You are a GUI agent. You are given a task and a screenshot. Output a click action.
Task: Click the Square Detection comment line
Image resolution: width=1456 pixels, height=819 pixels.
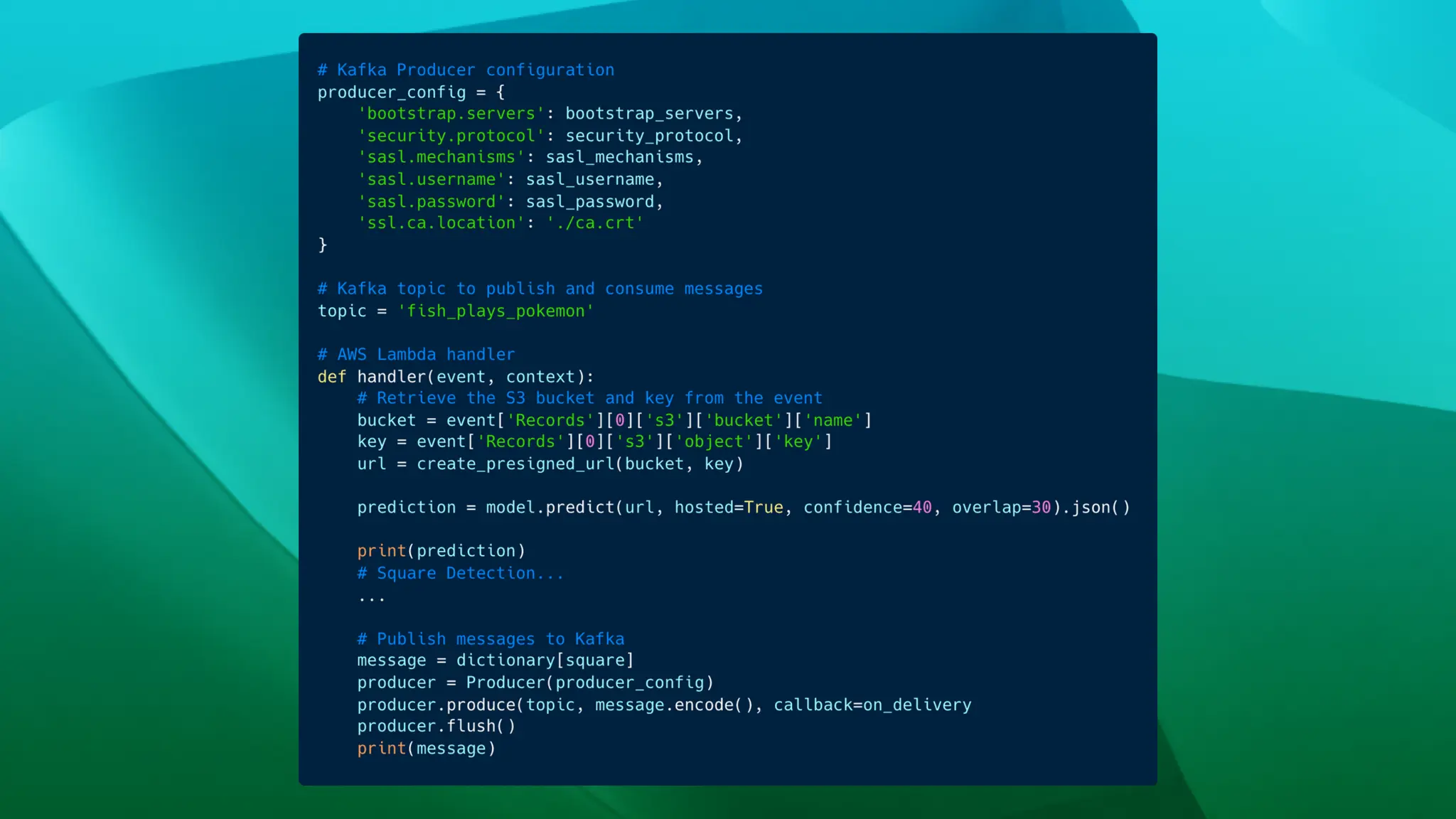click(x=460, y=573)
